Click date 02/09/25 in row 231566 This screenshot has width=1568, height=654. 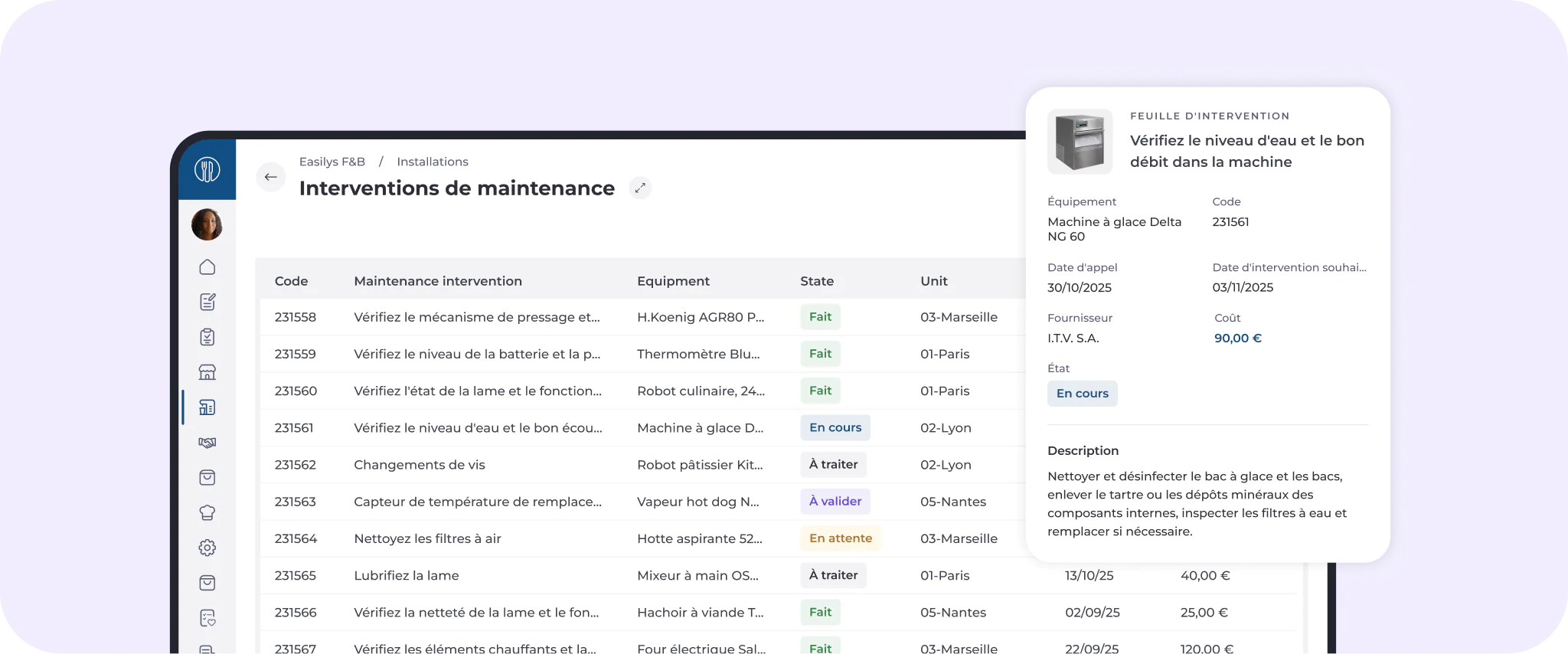click(1092, 613)
